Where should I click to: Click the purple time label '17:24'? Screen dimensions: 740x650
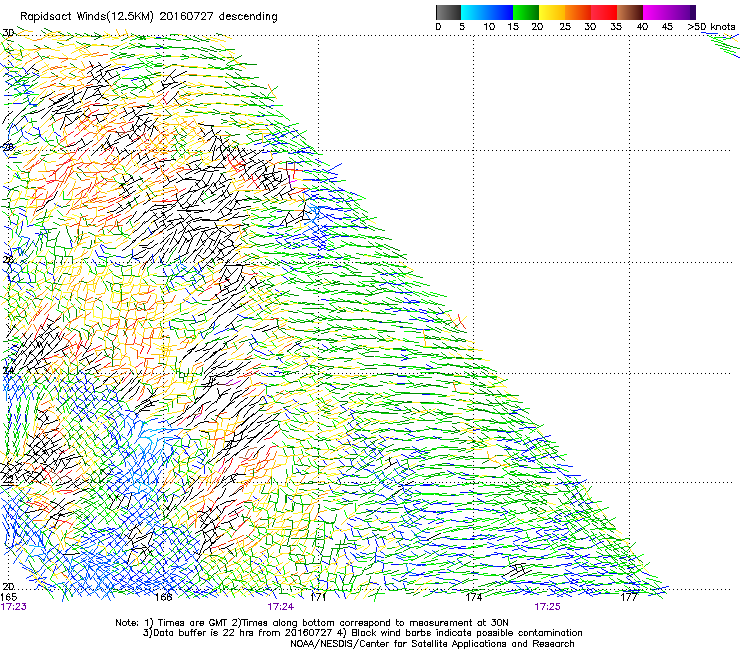[x=280, y=607]
